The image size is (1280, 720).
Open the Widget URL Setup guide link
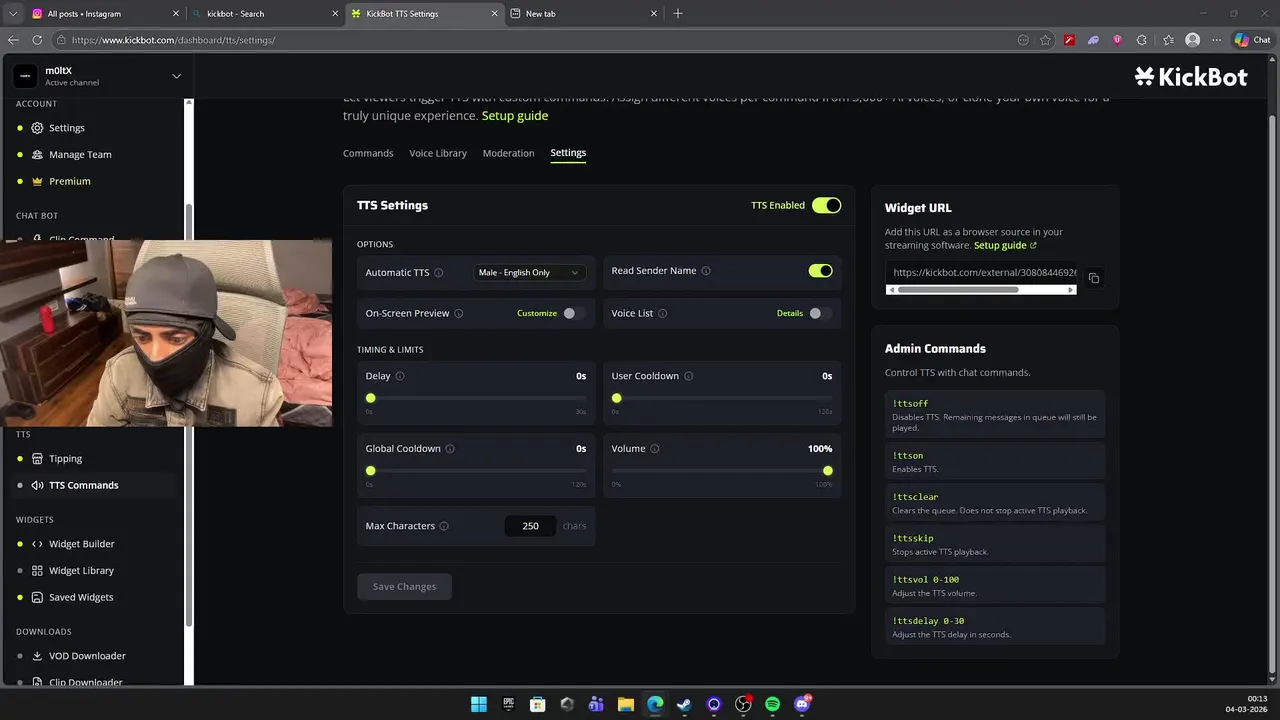(x=1005, y=245)
